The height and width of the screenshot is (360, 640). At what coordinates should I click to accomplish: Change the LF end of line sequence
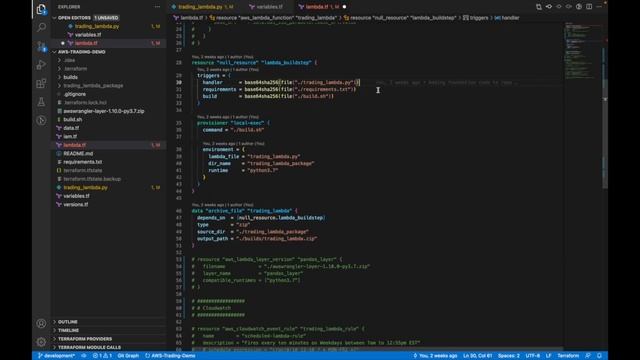(549, 356)
